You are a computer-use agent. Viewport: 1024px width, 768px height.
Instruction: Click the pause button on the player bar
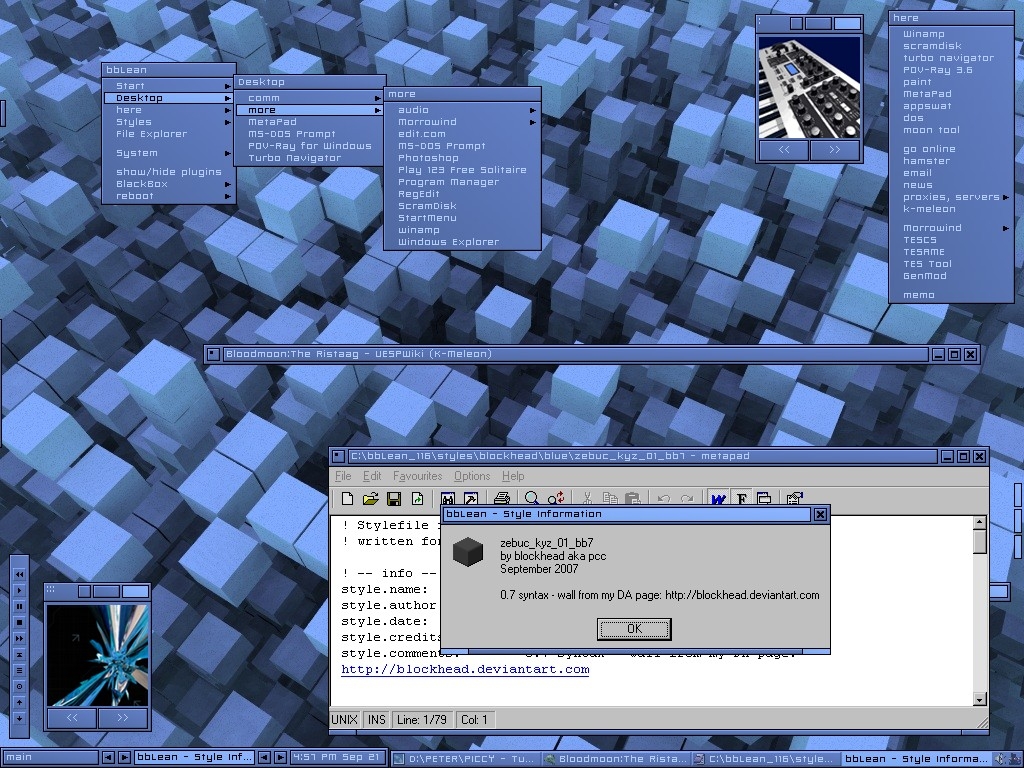tap(20, 607)
